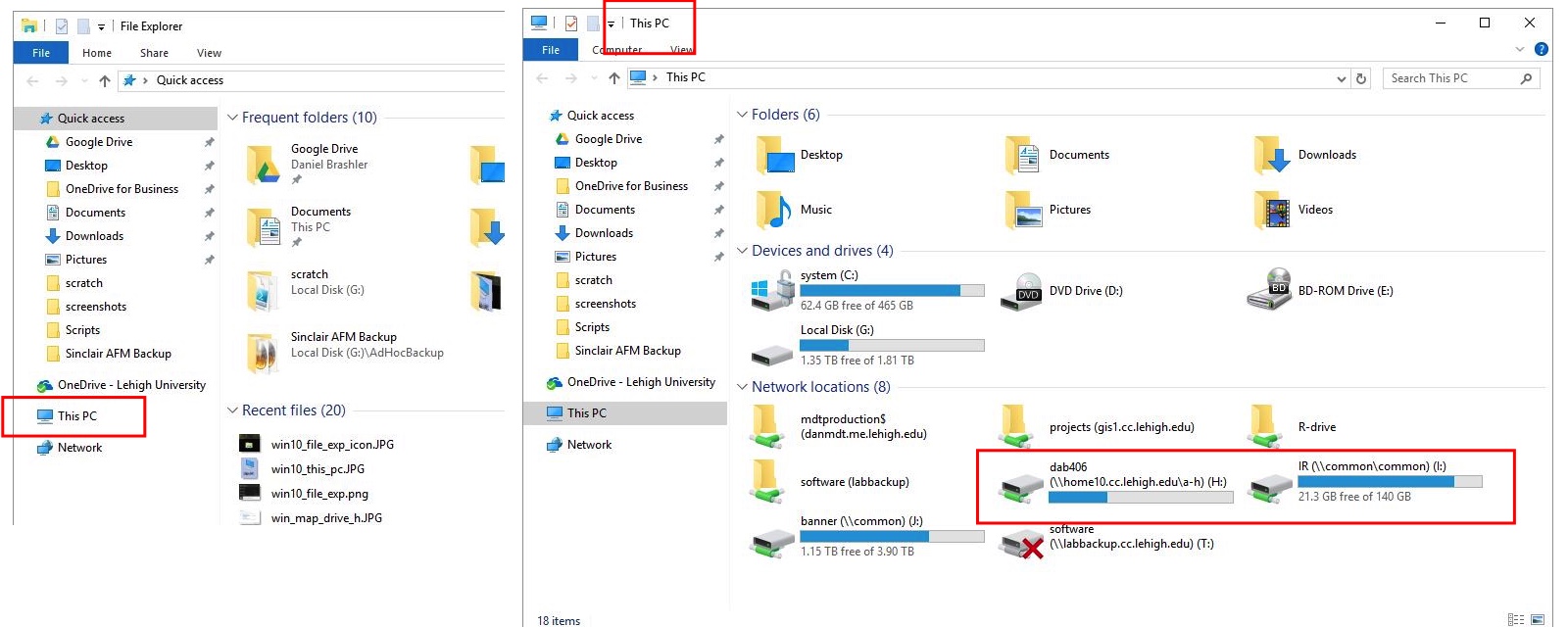This screenshot has height=627, width=1568.
Task: Open Computer tab in This PC window
Action: click(617, 50)
